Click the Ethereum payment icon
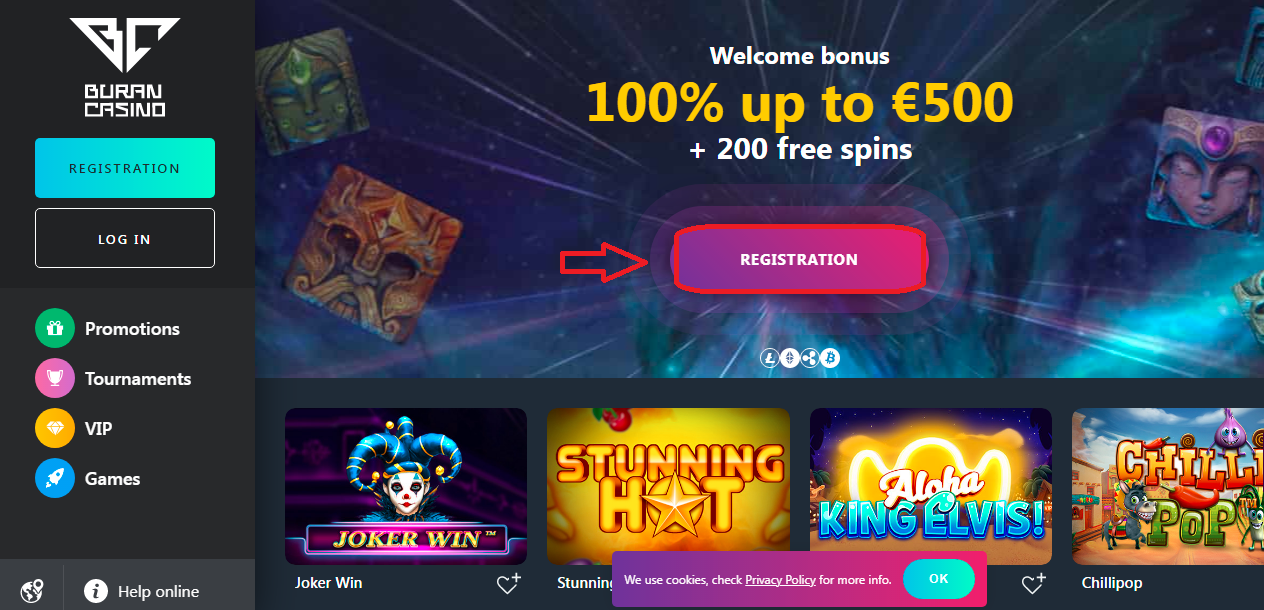 (x=790, y=357)
